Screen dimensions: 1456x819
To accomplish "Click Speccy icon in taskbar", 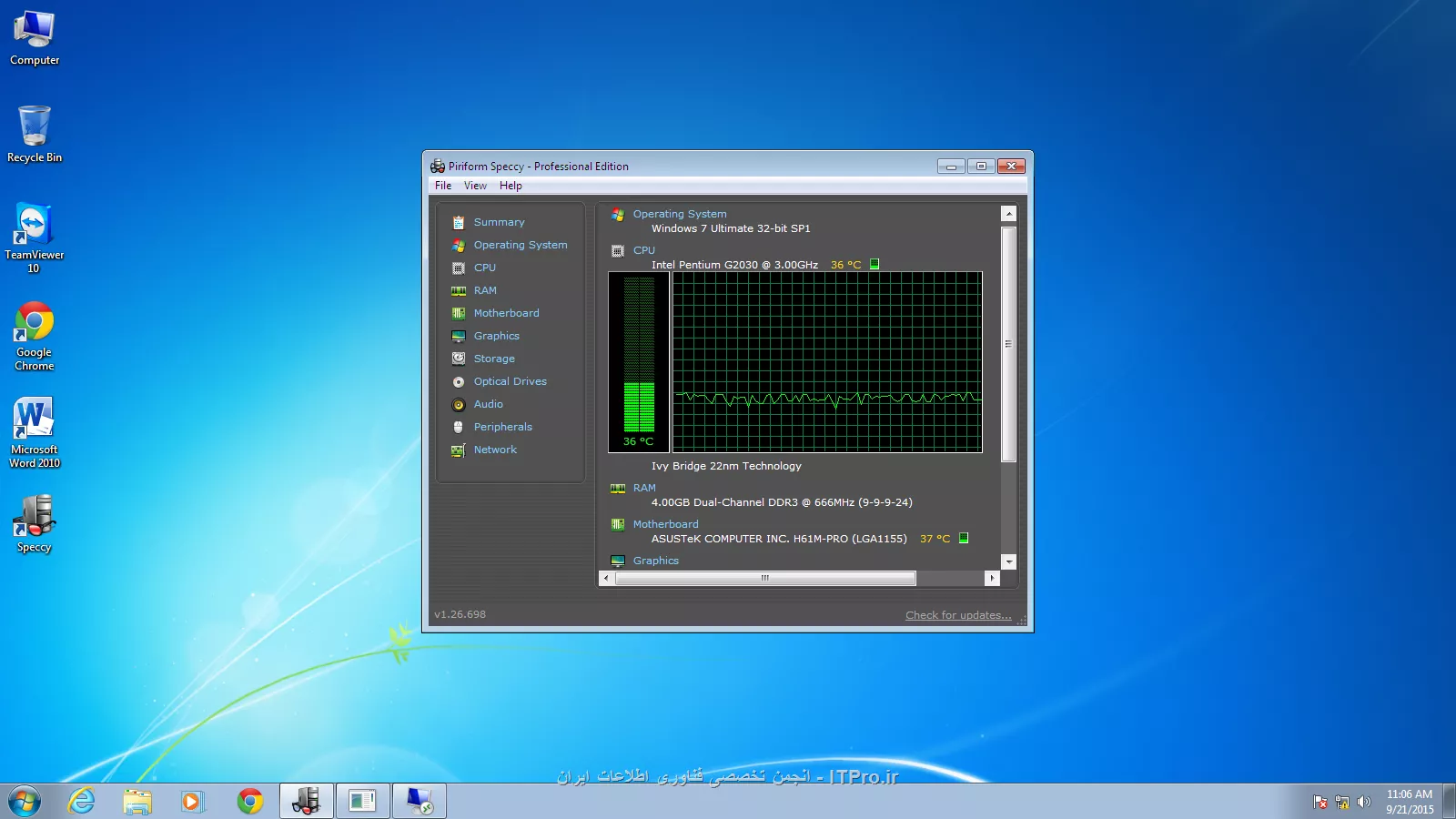I will click(307, 801).
